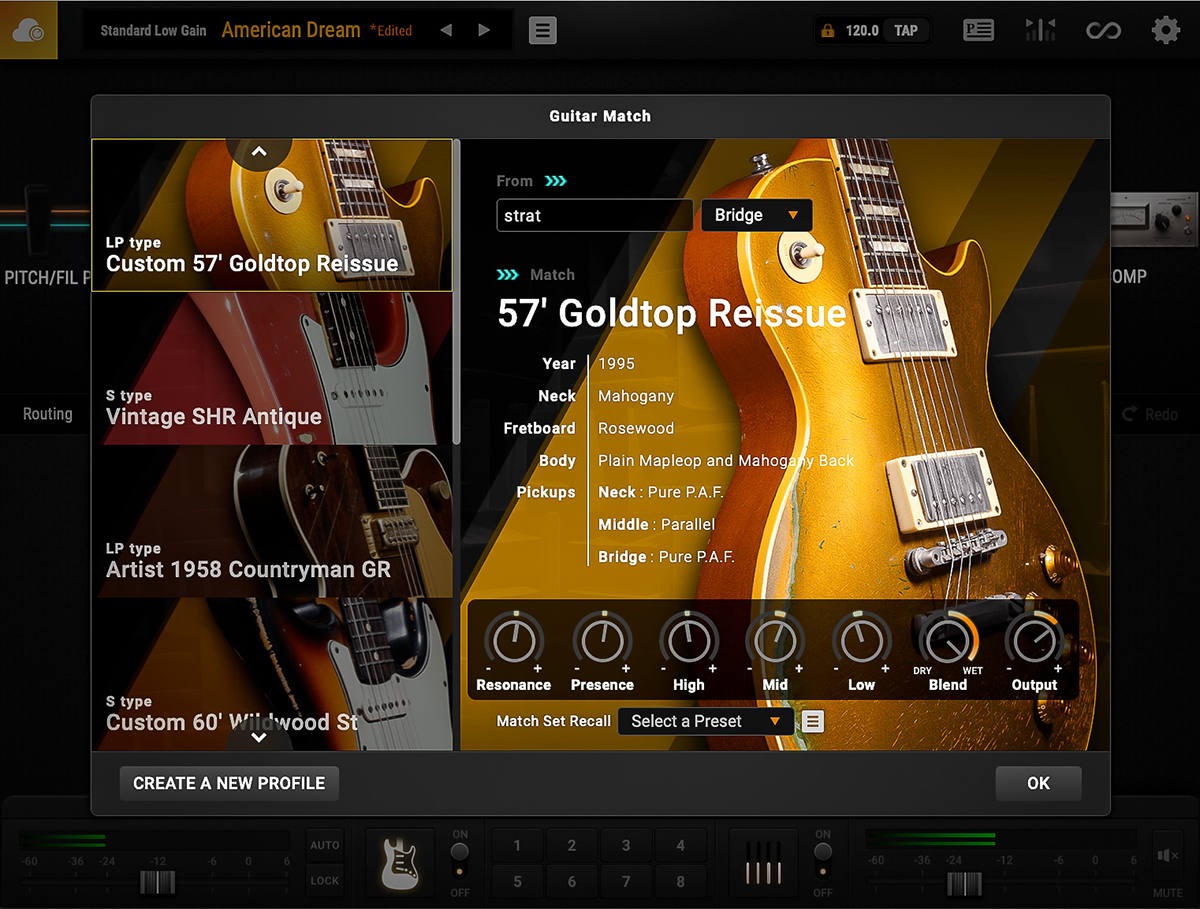The width and height of the screenshot is (1200, 909).
Task: Go to previous preset arrow
Action: click(x=446, y=30)
